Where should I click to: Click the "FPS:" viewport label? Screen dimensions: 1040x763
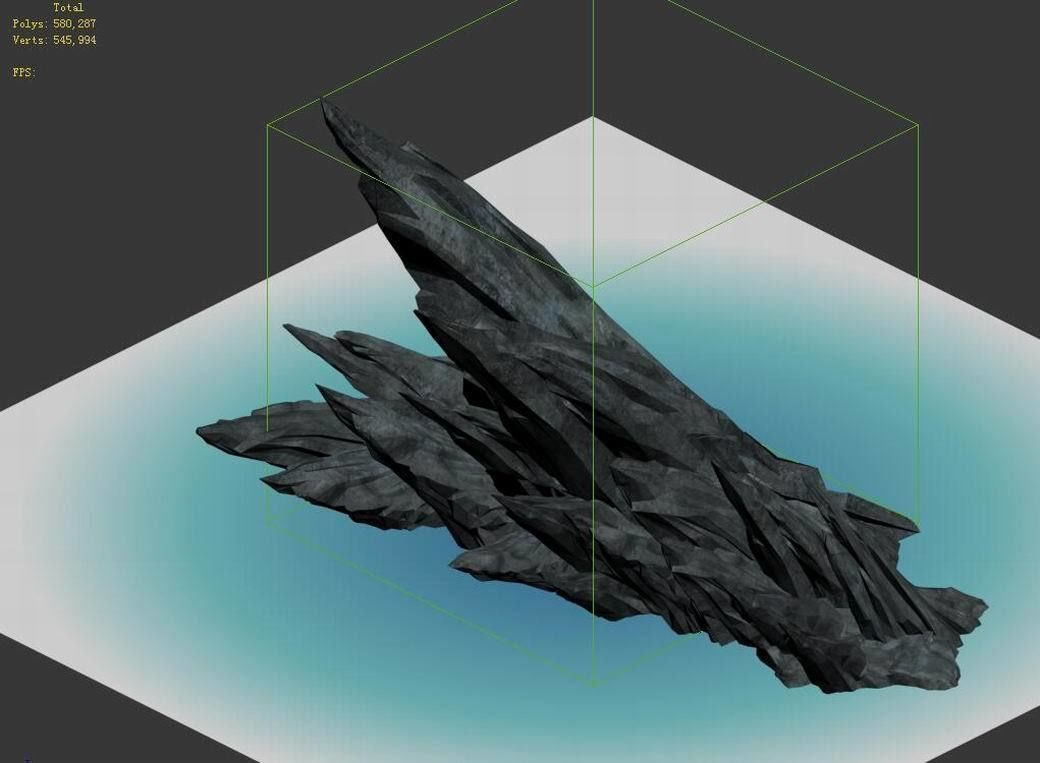coord(24,72)
